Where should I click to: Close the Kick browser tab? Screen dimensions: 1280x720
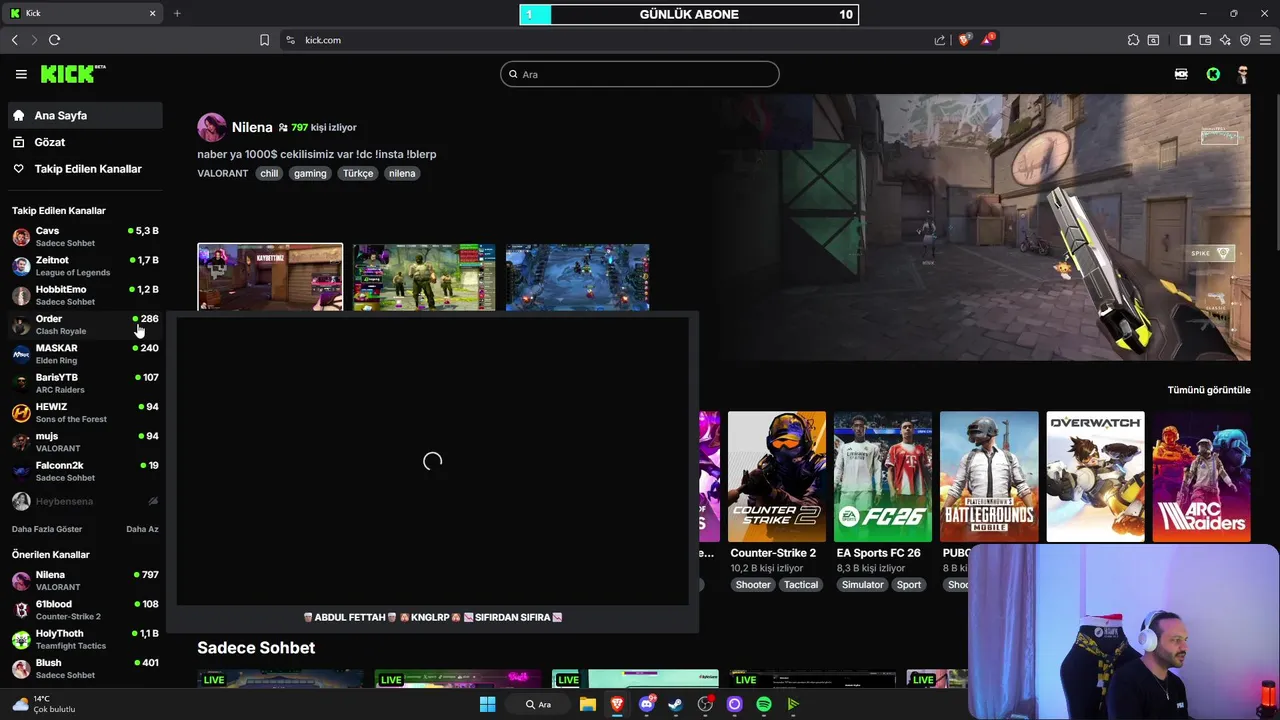click(152, 13)
